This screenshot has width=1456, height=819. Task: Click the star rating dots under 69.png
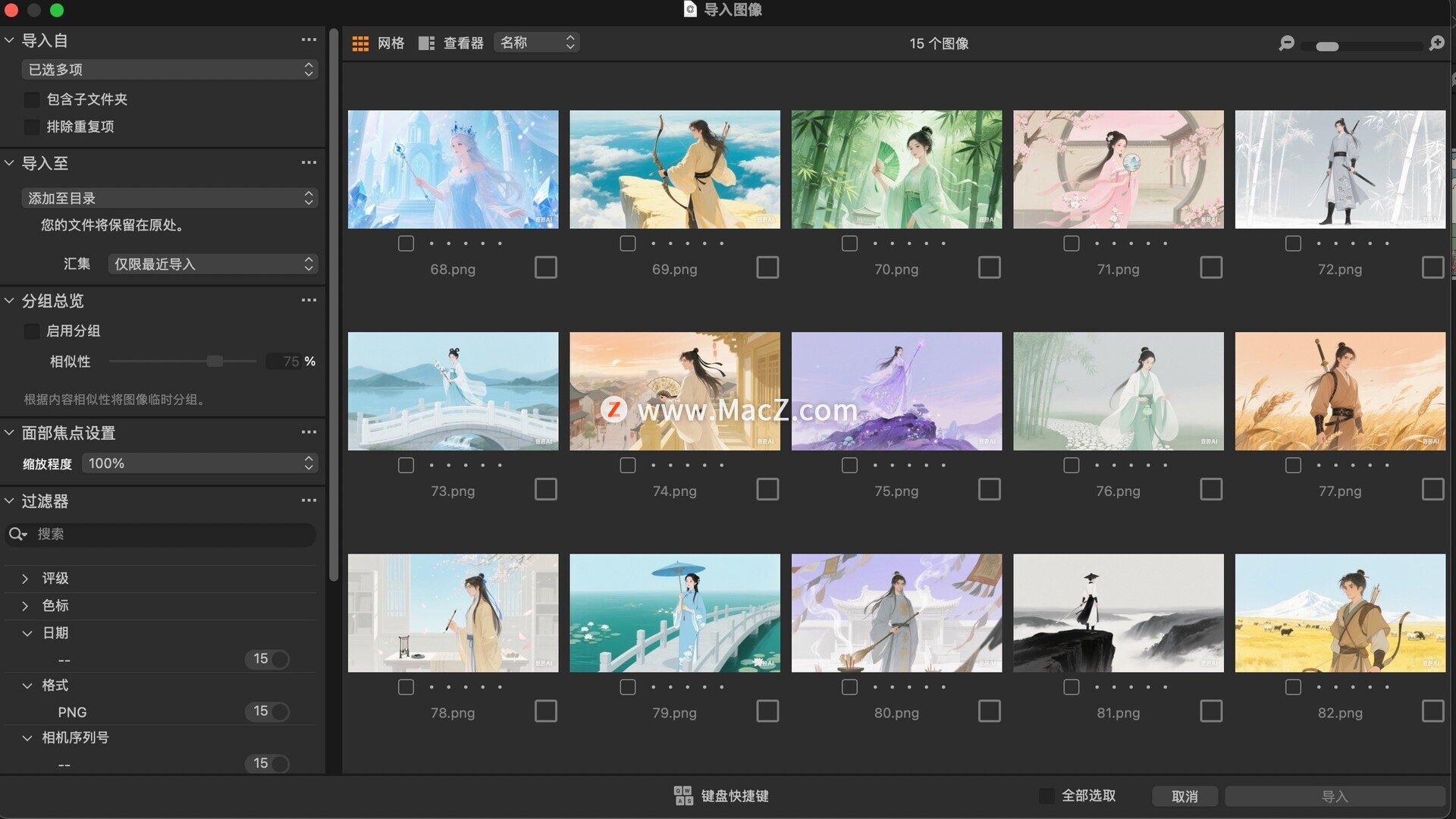click(x=687, y=243)
